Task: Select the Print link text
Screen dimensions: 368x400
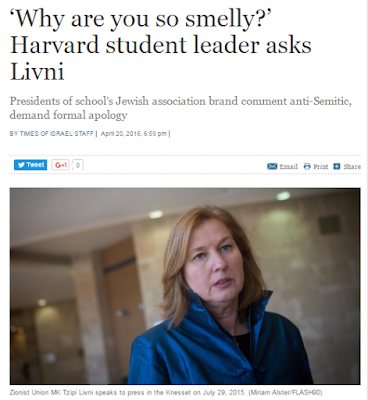Action: [x=321, y=166]
